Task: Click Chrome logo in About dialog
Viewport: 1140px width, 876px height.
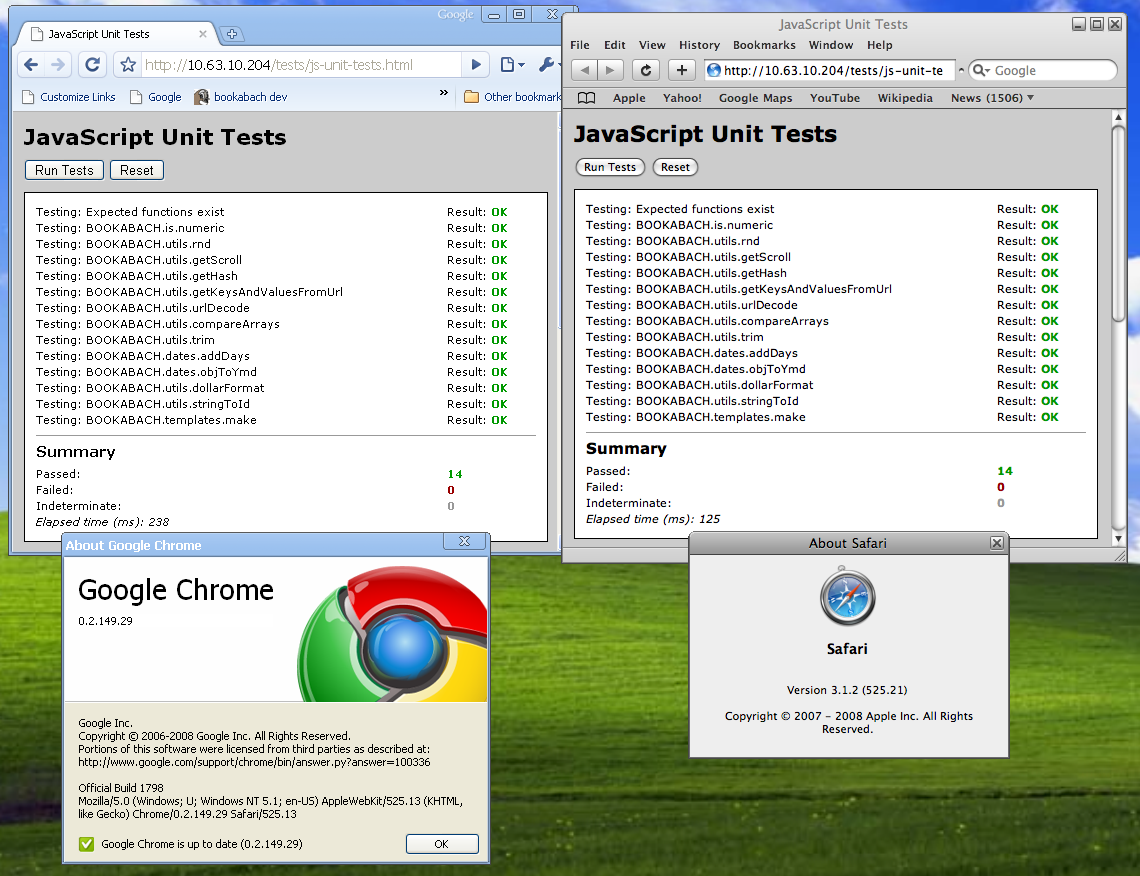Action: coord(393,634)
